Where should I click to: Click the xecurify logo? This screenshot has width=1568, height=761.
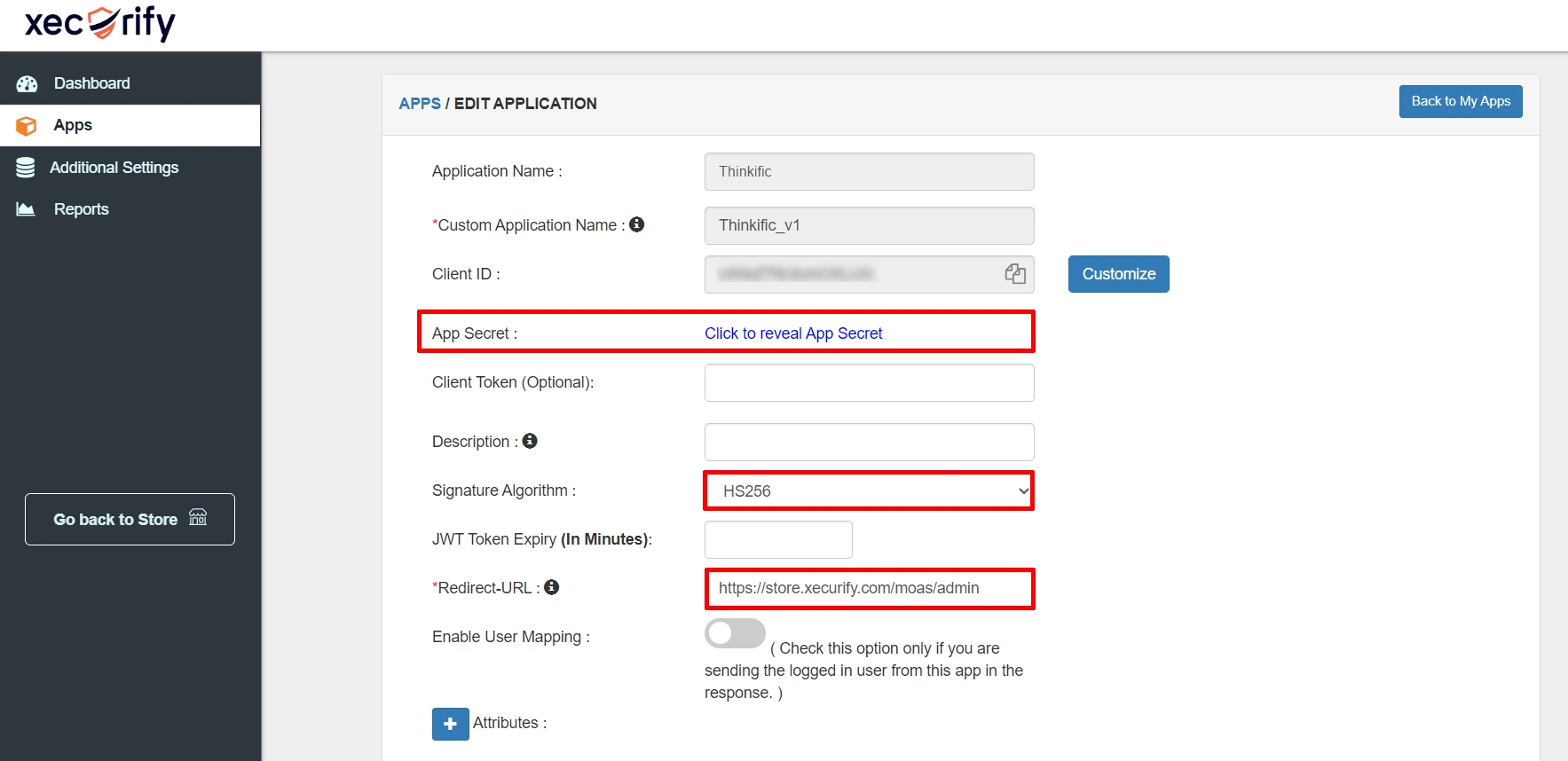click(x=100, y=23)
